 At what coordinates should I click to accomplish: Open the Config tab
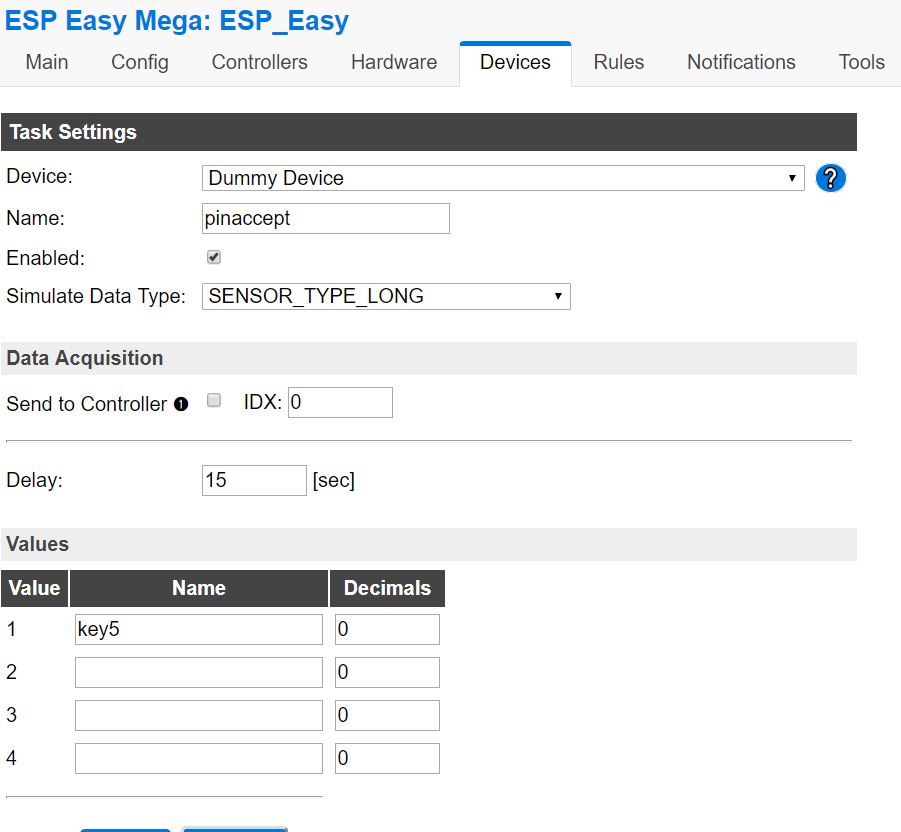click(x=140, y=62)
